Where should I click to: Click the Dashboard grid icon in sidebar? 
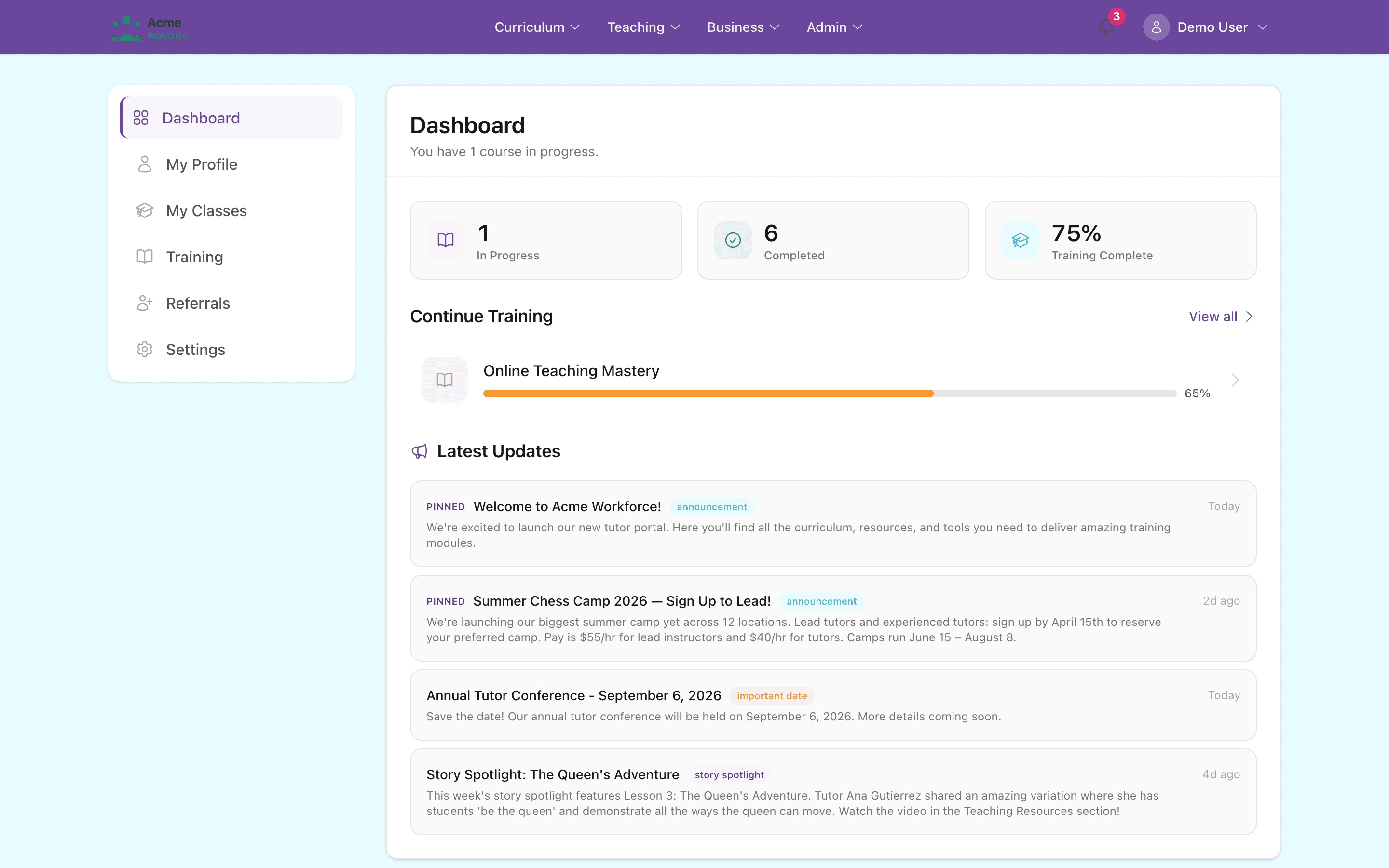coord(141,118)
